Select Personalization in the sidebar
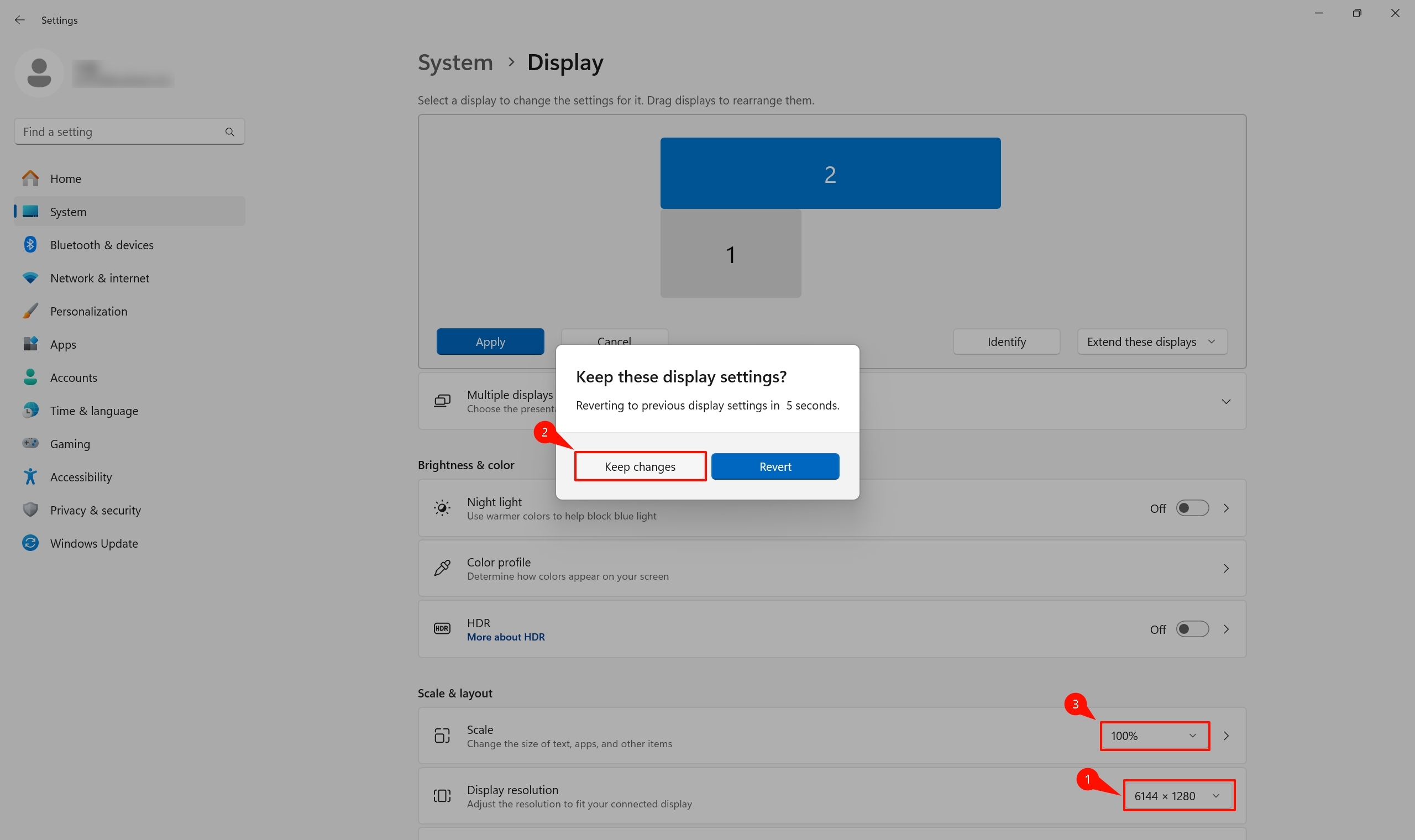Screen dimensions: 1415x840 click(88, 311)
